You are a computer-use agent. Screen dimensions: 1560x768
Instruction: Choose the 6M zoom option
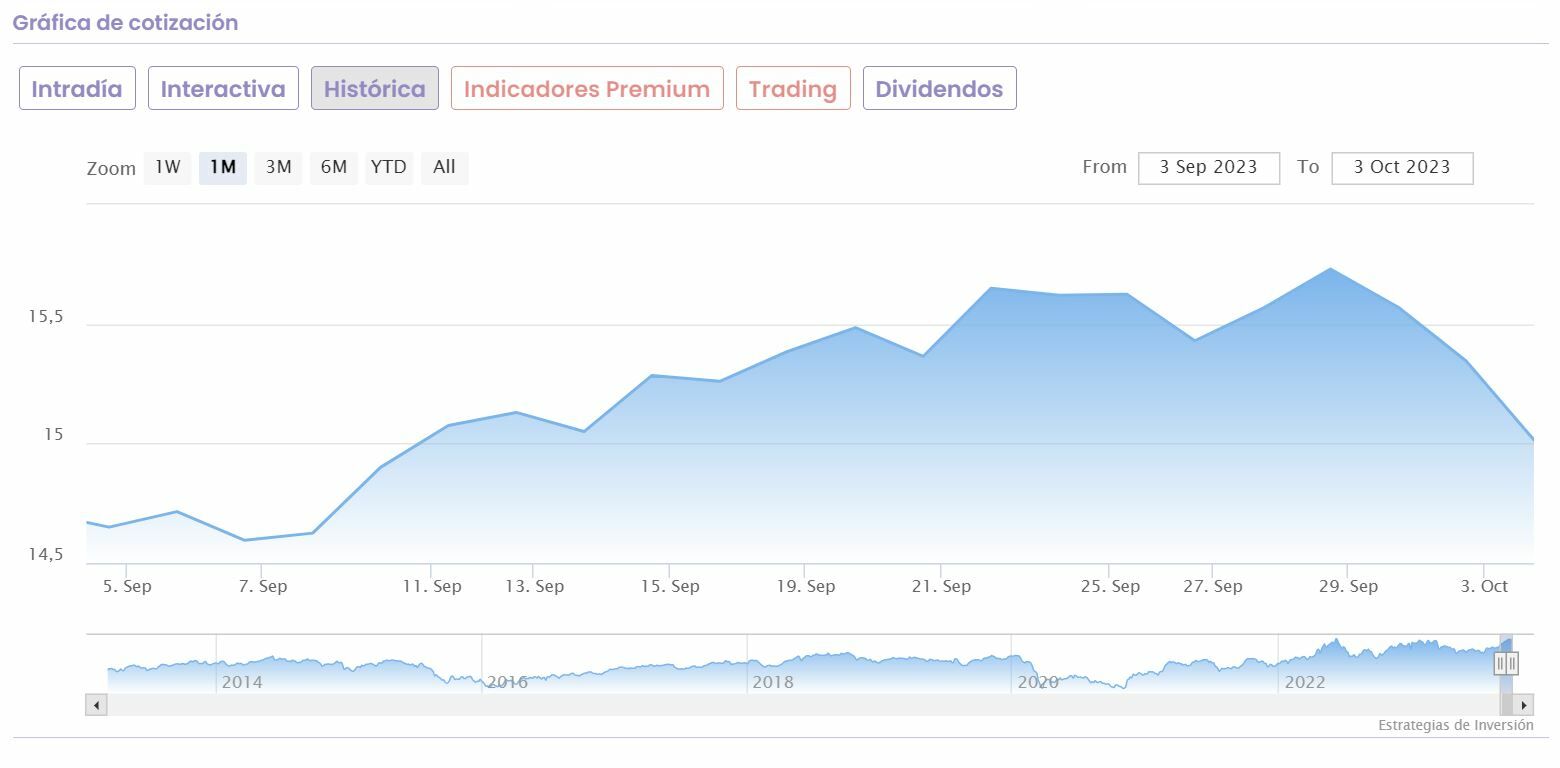click(x=333, y=167)
